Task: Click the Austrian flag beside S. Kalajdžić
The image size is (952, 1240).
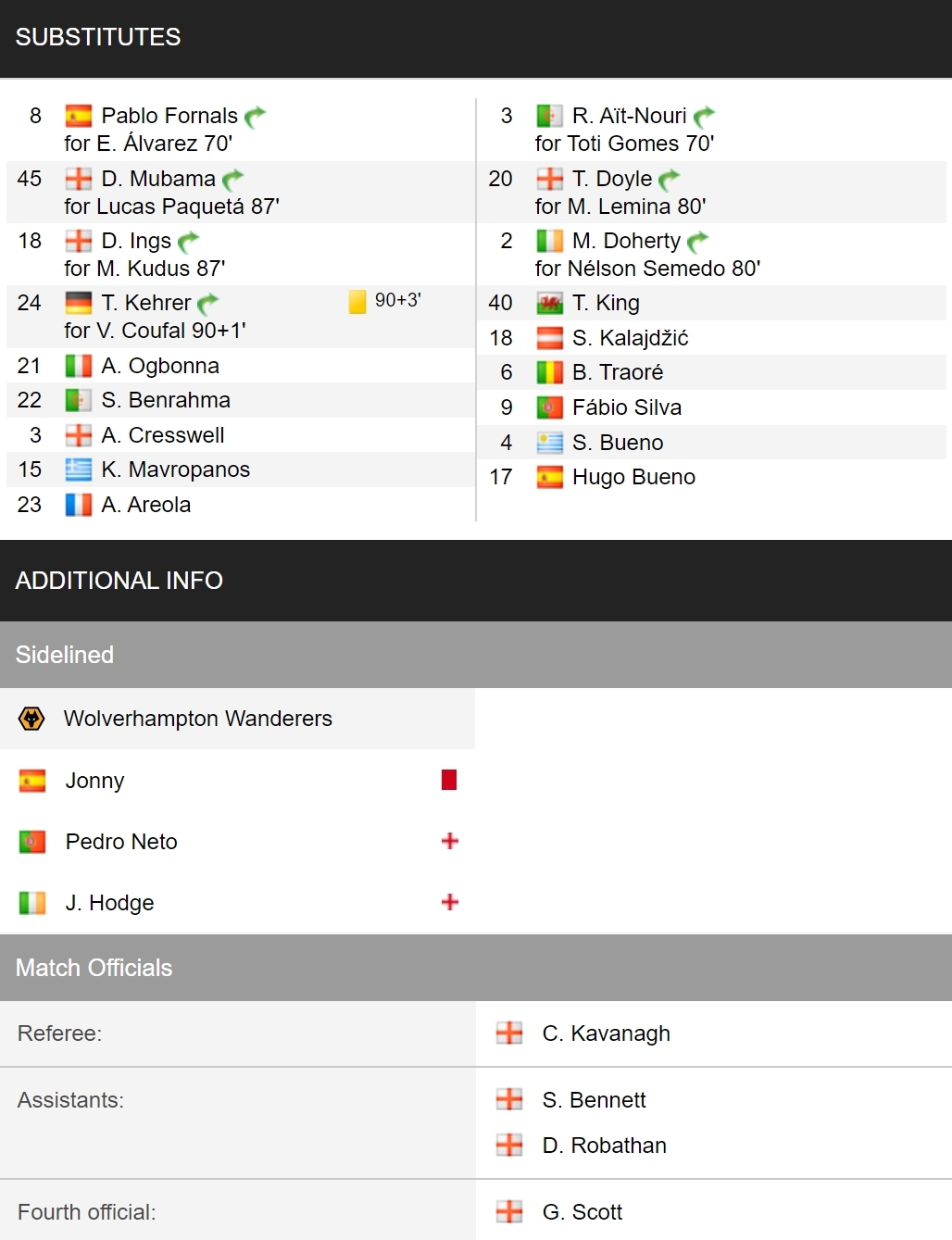Action: click(x=550, y=338)
